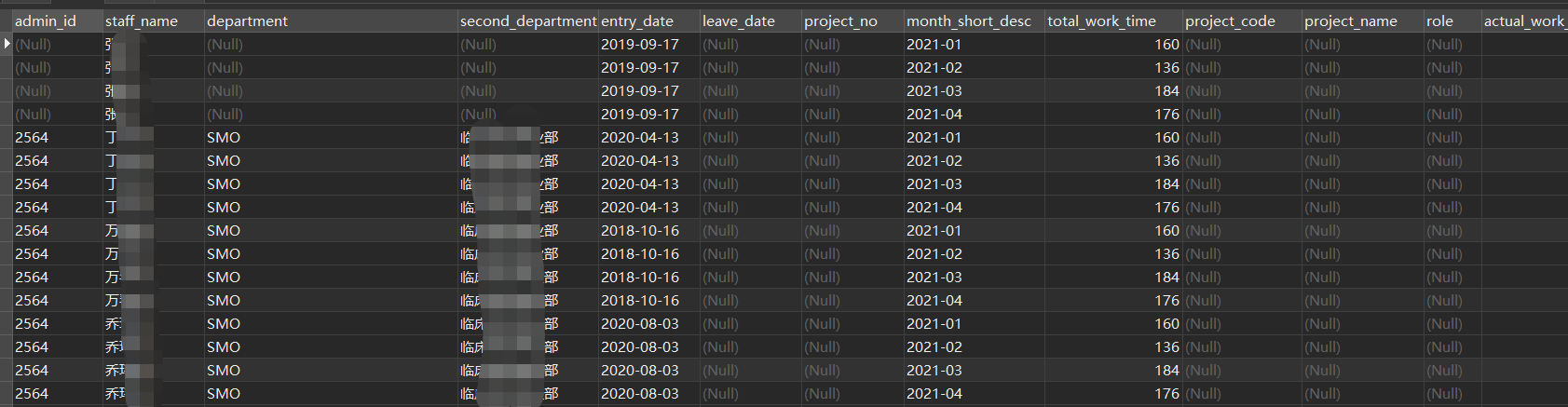Select the admin_id column header
The width and height of the screenshot is (1568, 407).
58,20
